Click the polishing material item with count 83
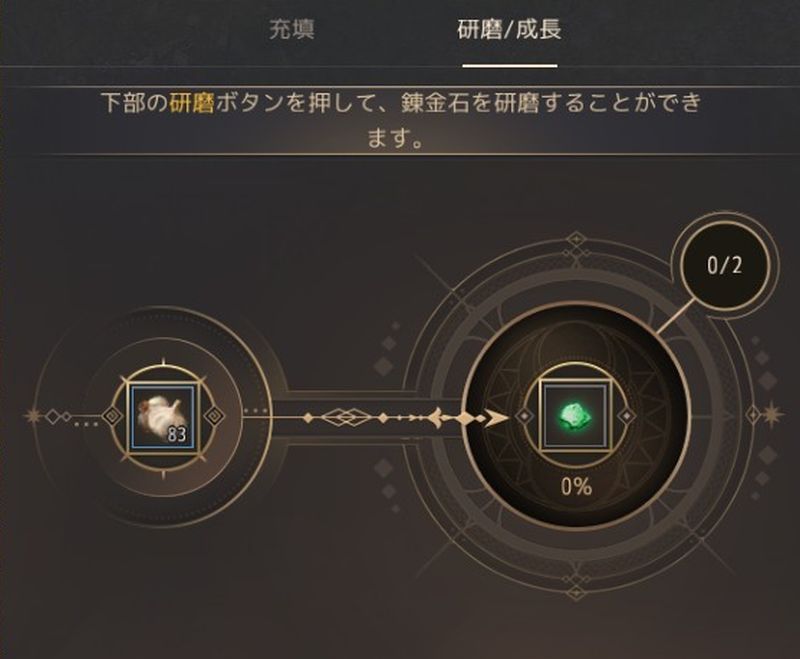This screenshot has height=659, width=800. [163, 417]
